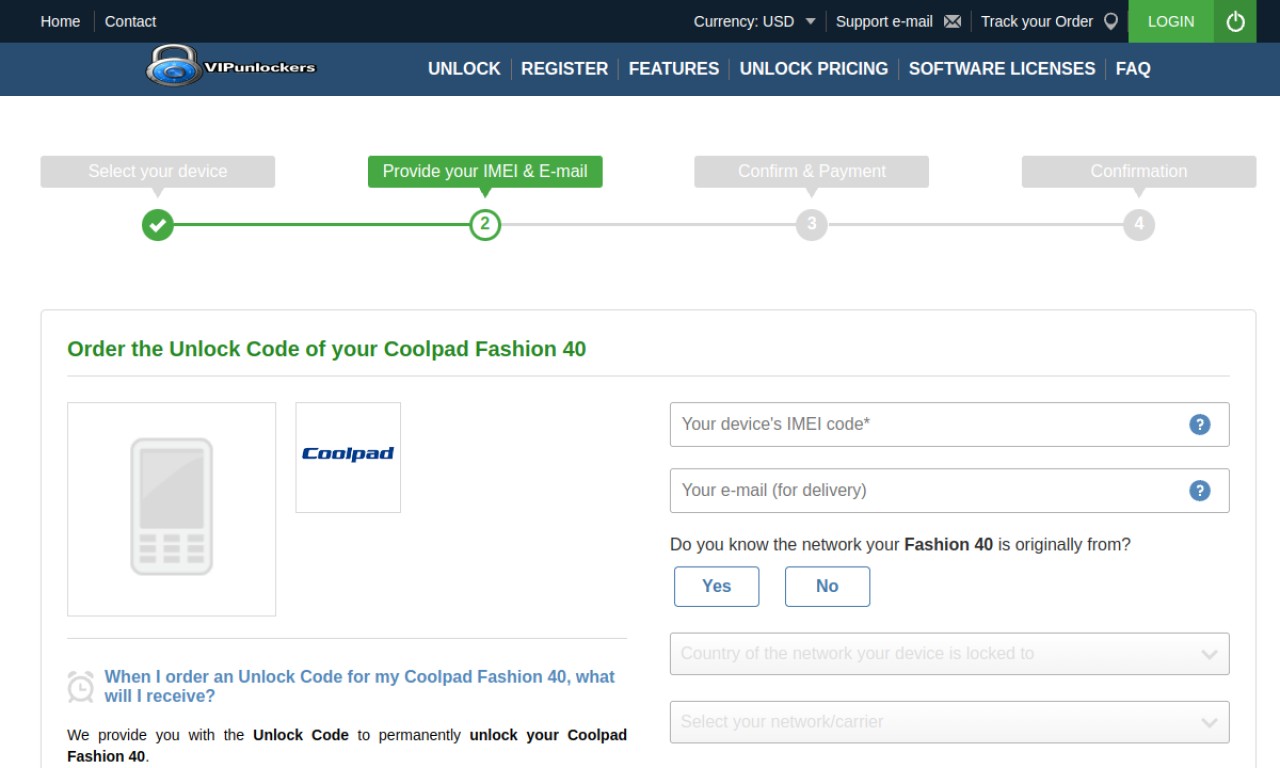Open Country of the network dropdown
This screenshot has height=768, width=1280.
(x=950, y=654)
